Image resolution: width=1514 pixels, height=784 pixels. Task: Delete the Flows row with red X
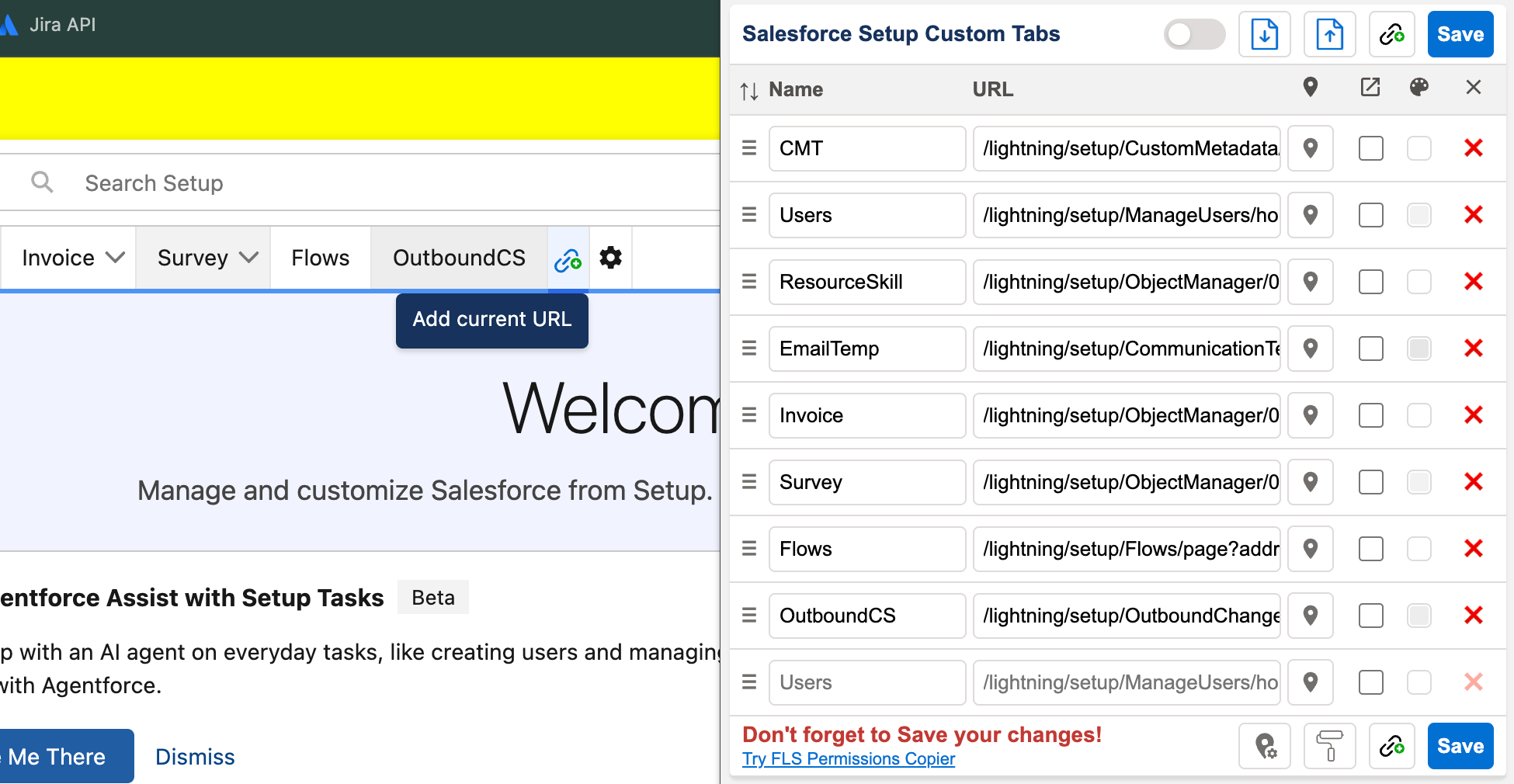[1474, 548]
